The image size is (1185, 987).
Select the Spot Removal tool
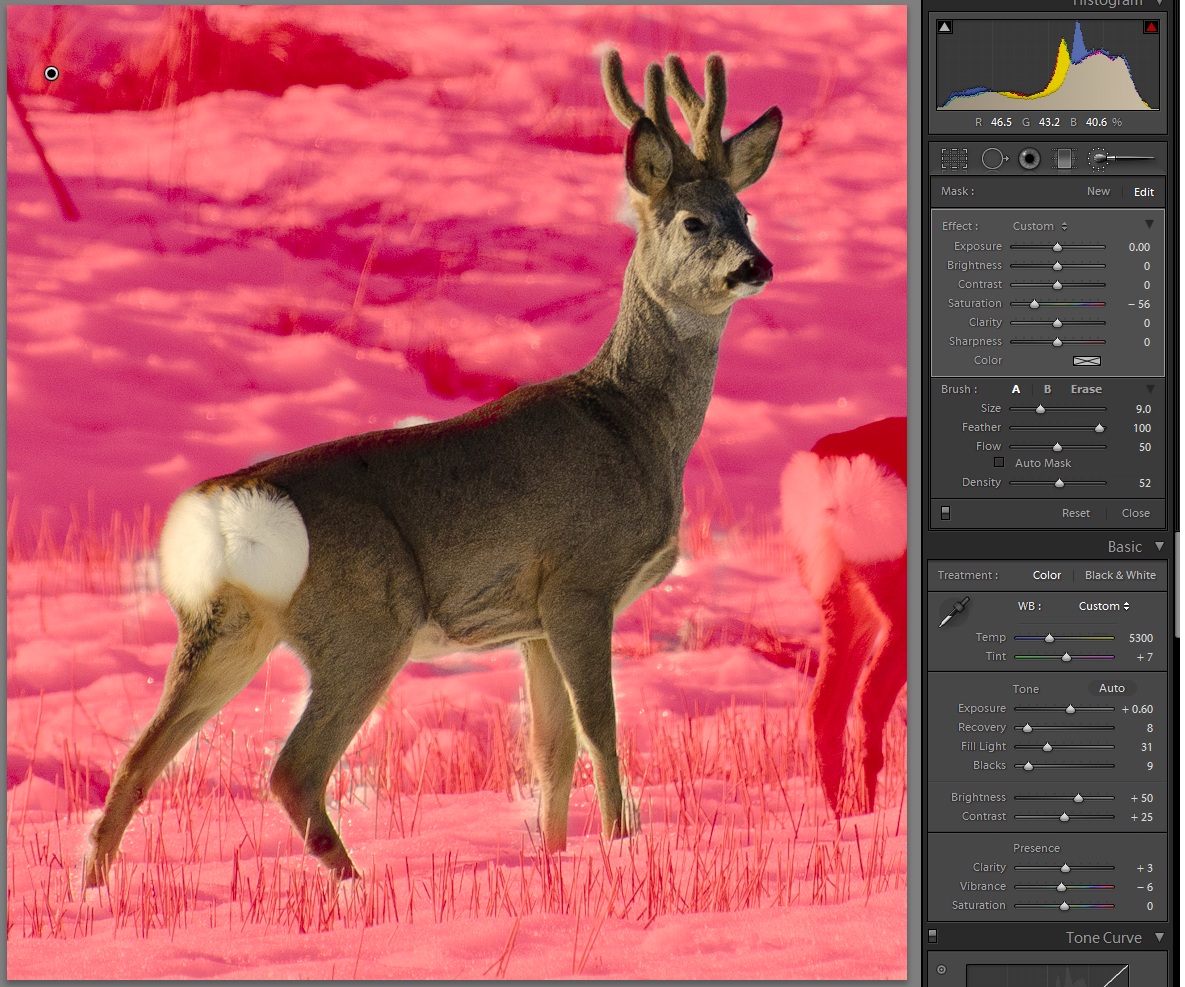click(x=994, y=159)
